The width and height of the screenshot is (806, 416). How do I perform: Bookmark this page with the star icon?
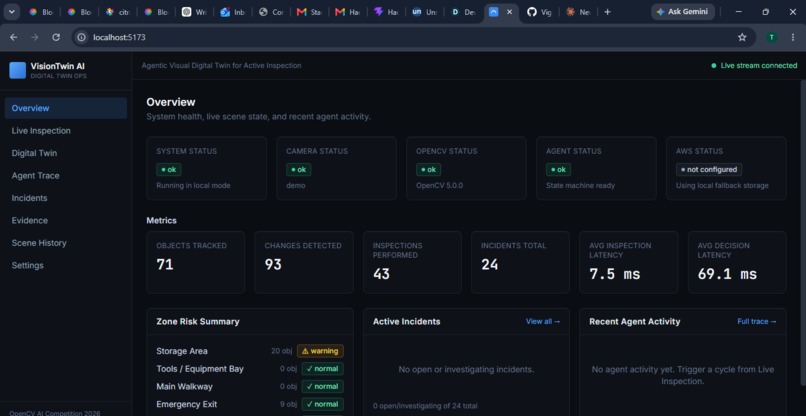tap(742, 37)
